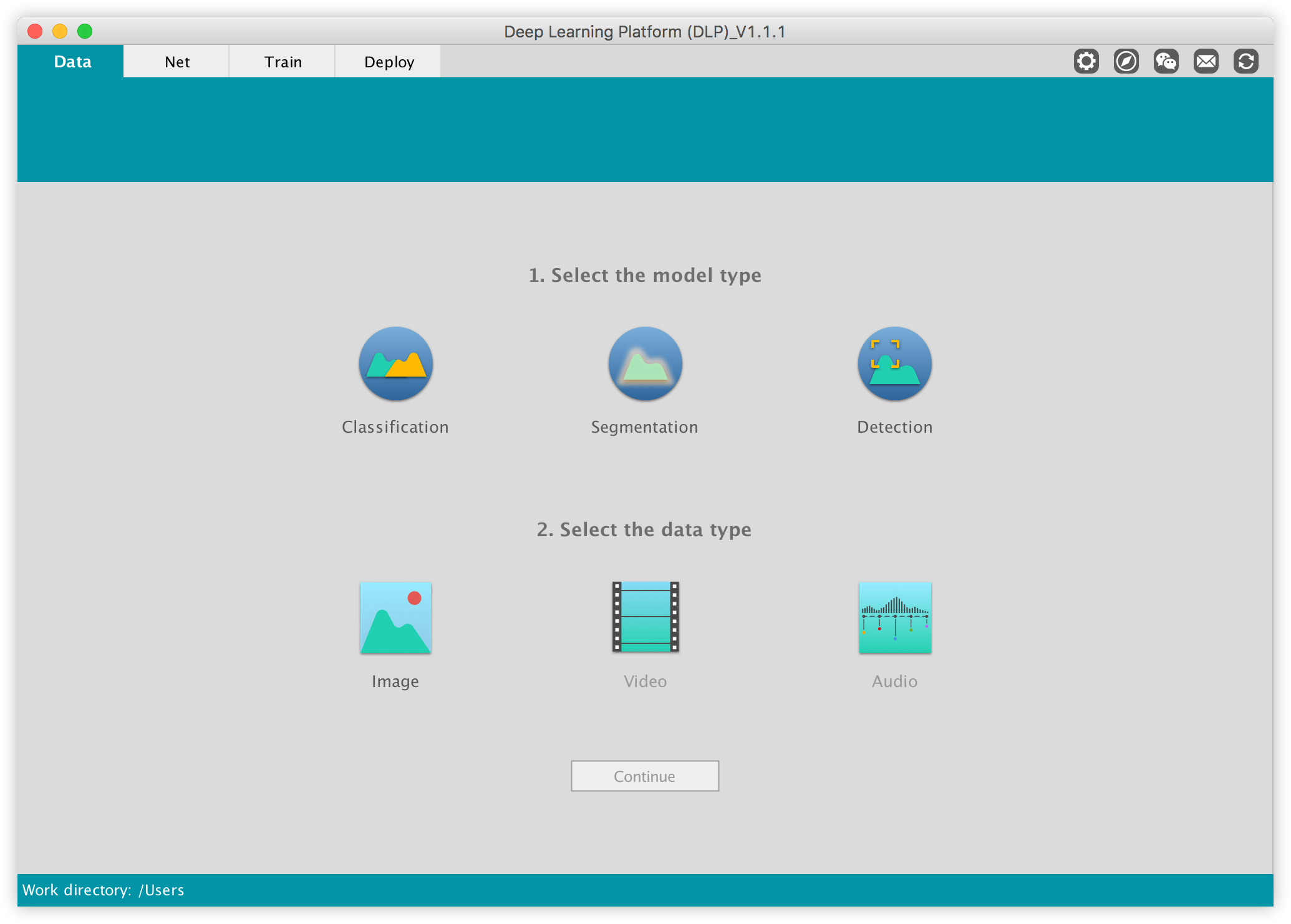Open the Train tab
Viewport: 1291px width, 924px height.
[283, 62]
